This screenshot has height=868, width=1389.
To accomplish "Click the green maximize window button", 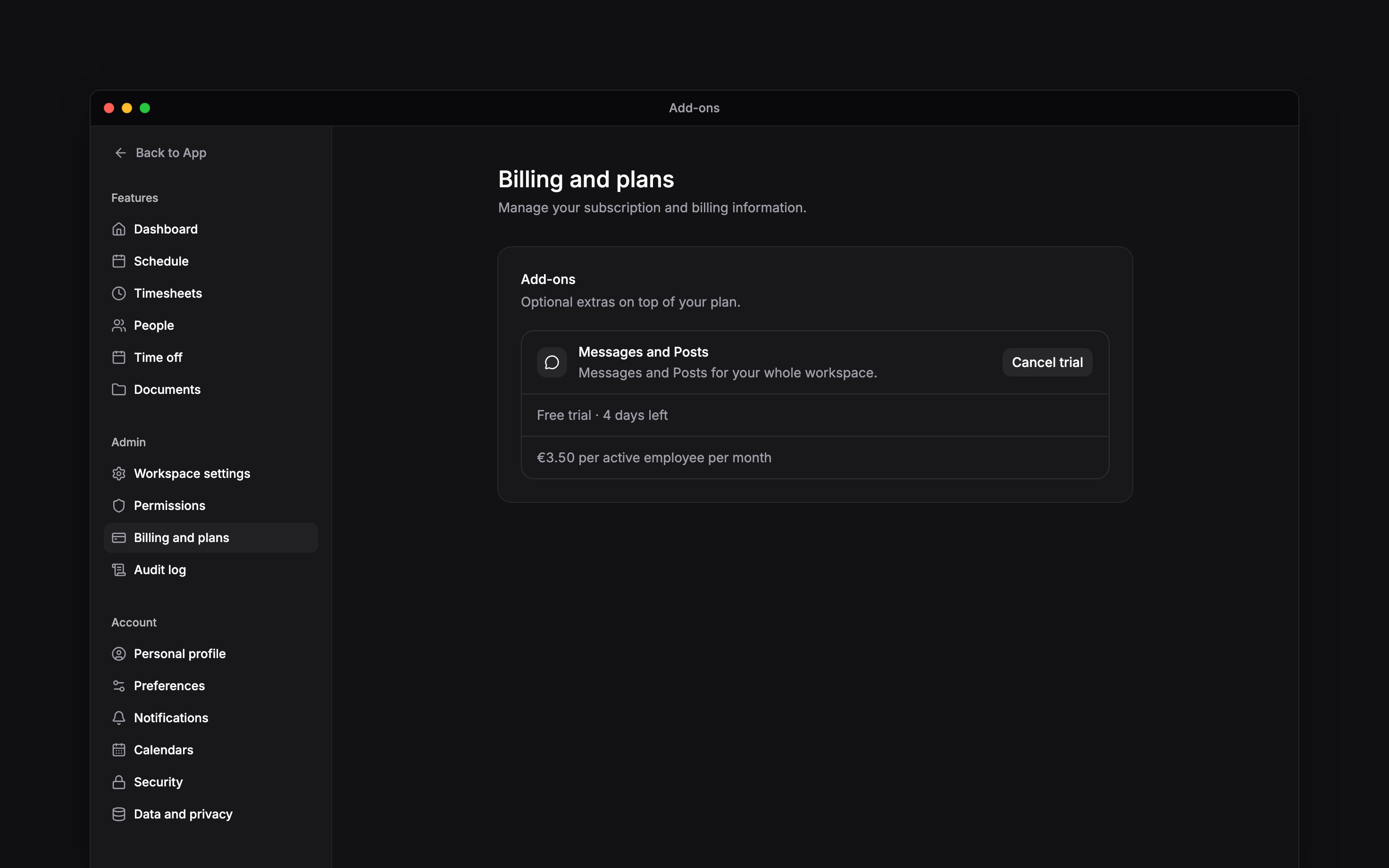I will tap(145, 108).
